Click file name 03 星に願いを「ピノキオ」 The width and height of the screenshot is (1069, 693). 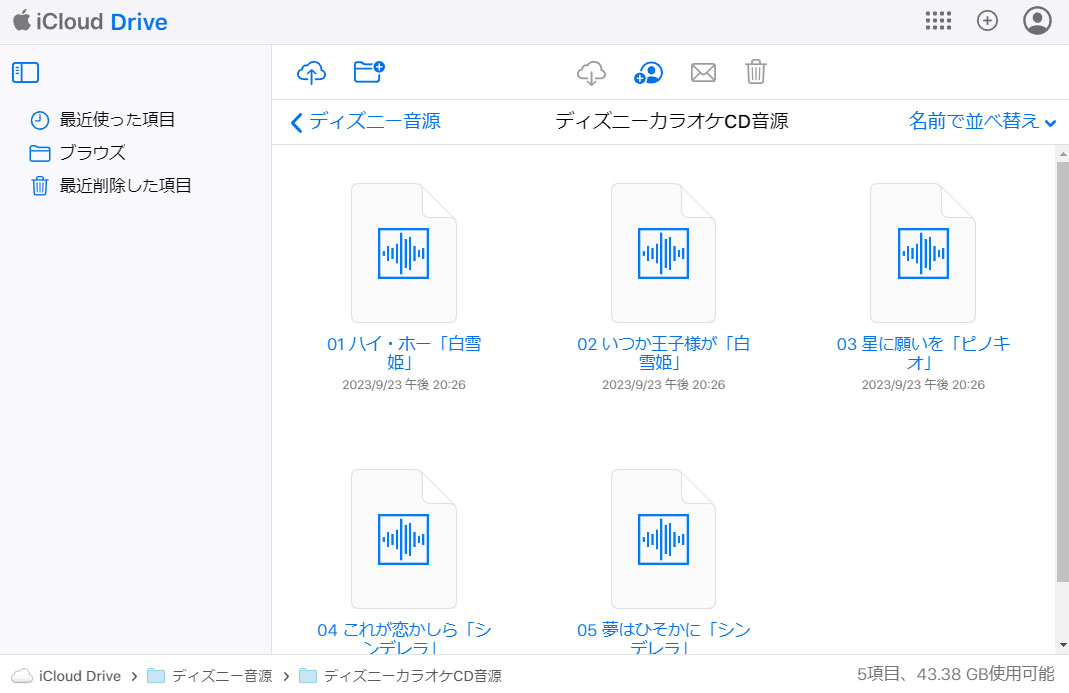tap(923, 353)
